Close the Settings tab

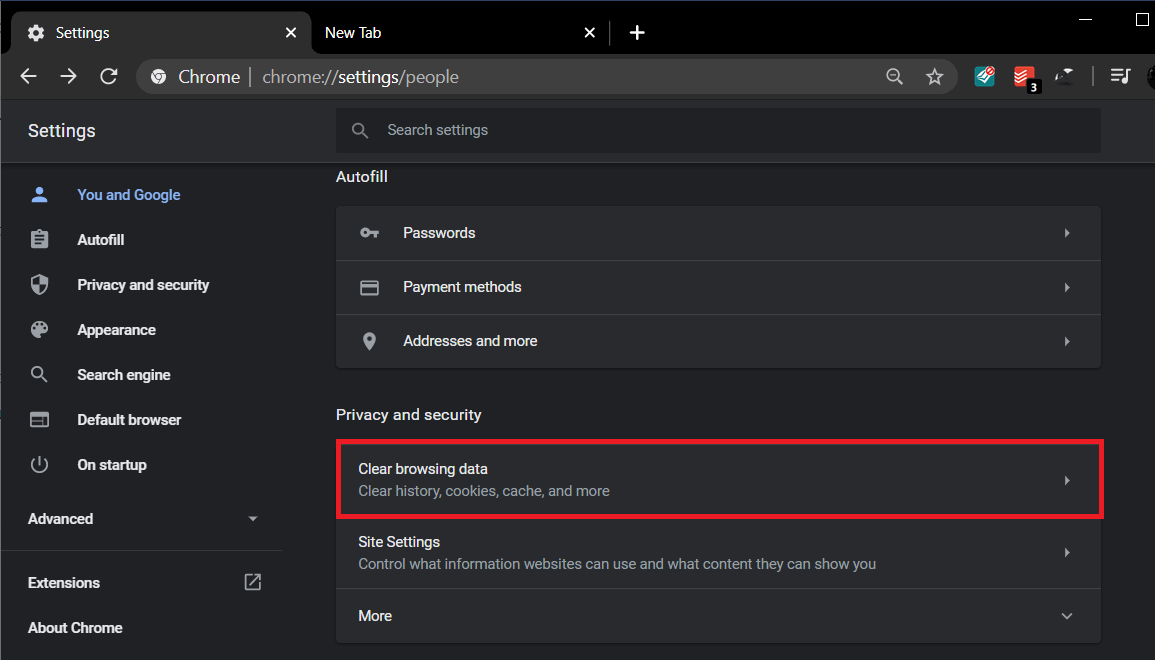point(291,32)
